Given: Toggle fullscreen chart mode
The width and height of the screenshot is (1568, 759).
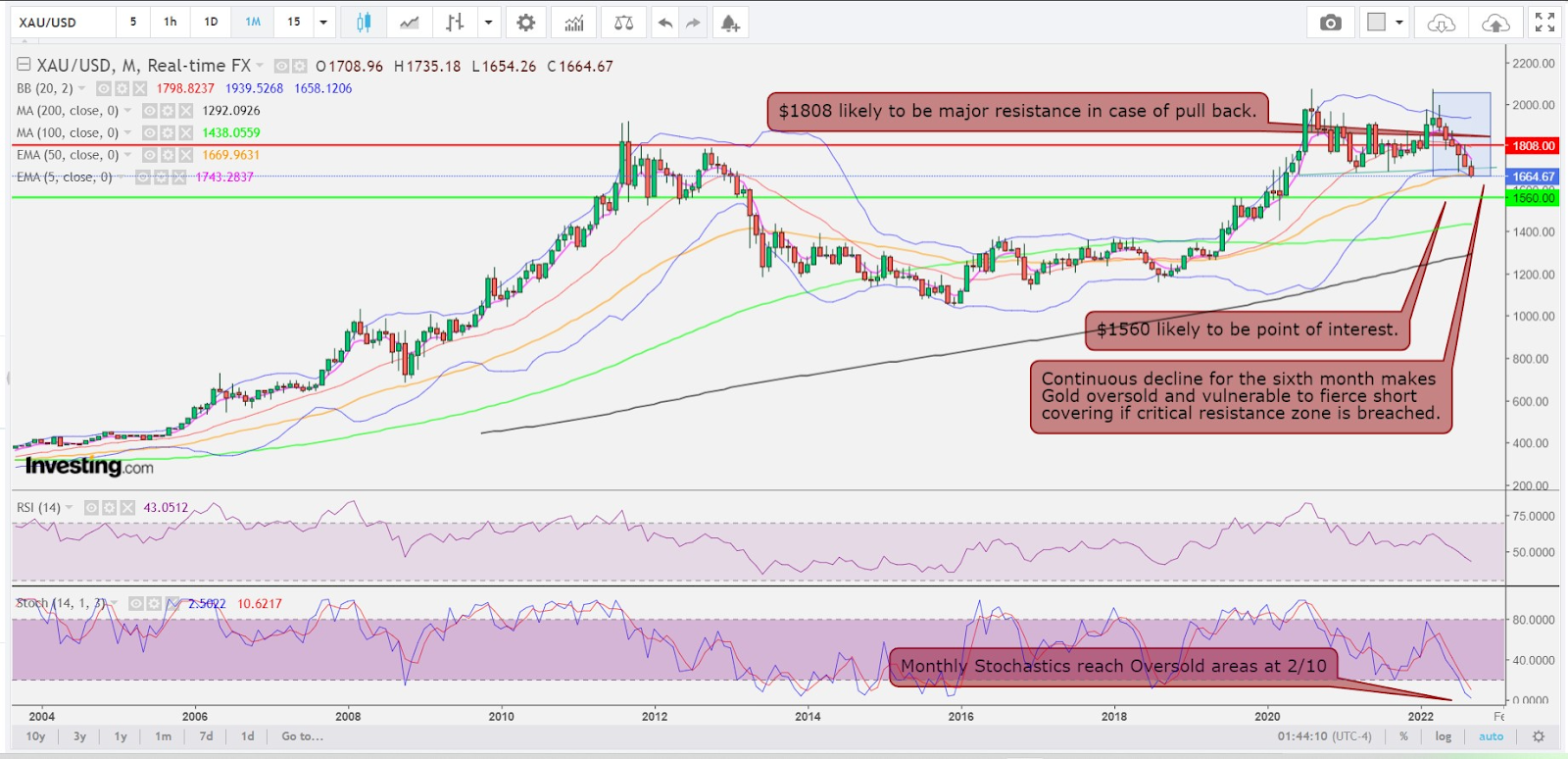Looking at the screenshot, I should [1545, 23].
